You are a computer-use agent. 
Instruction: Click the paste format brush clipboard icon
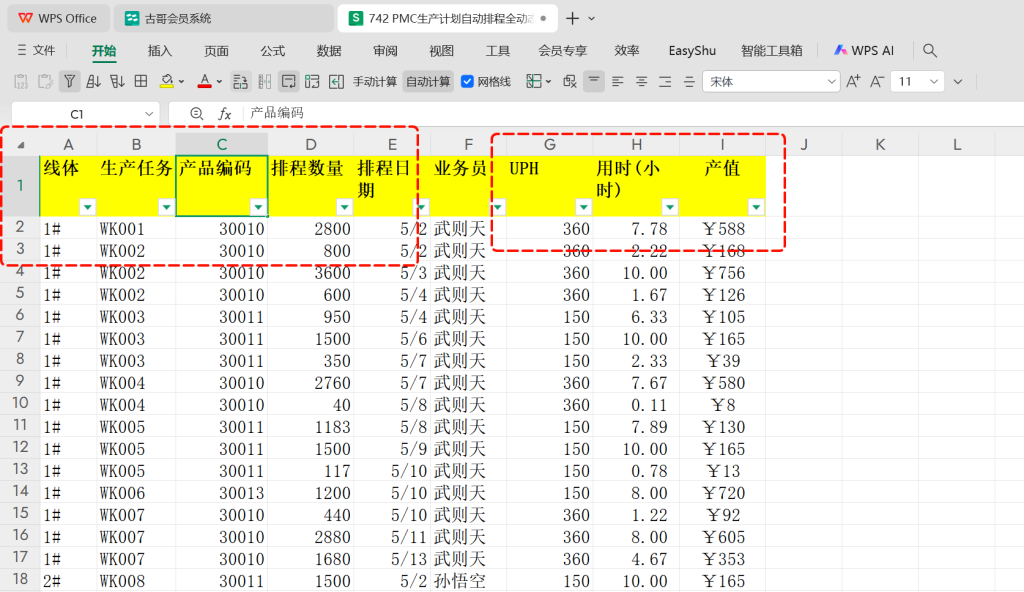(45, 82)
